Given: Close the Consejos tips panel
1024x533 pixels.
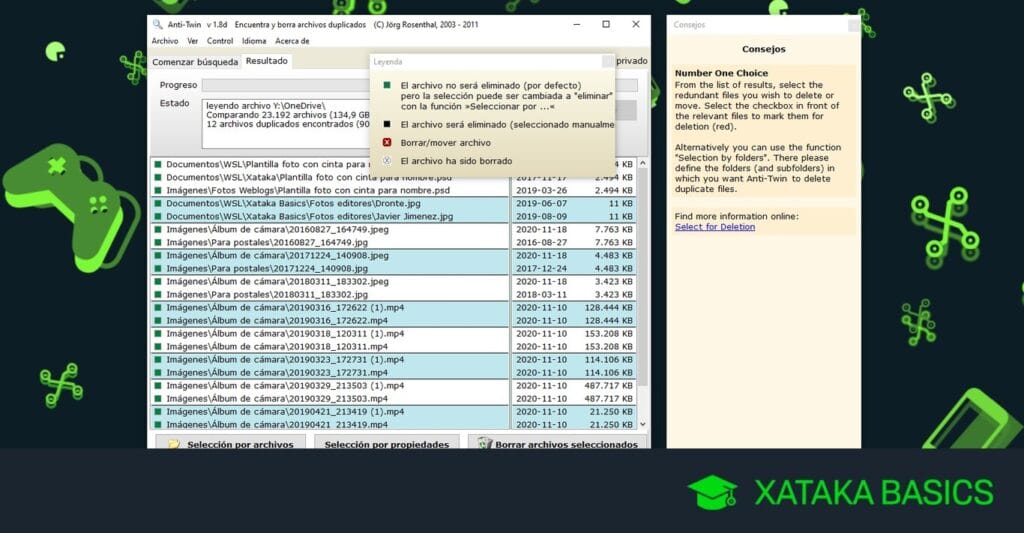Looking at the screenshot, I should pyautogui.click(x=854, y=25).
